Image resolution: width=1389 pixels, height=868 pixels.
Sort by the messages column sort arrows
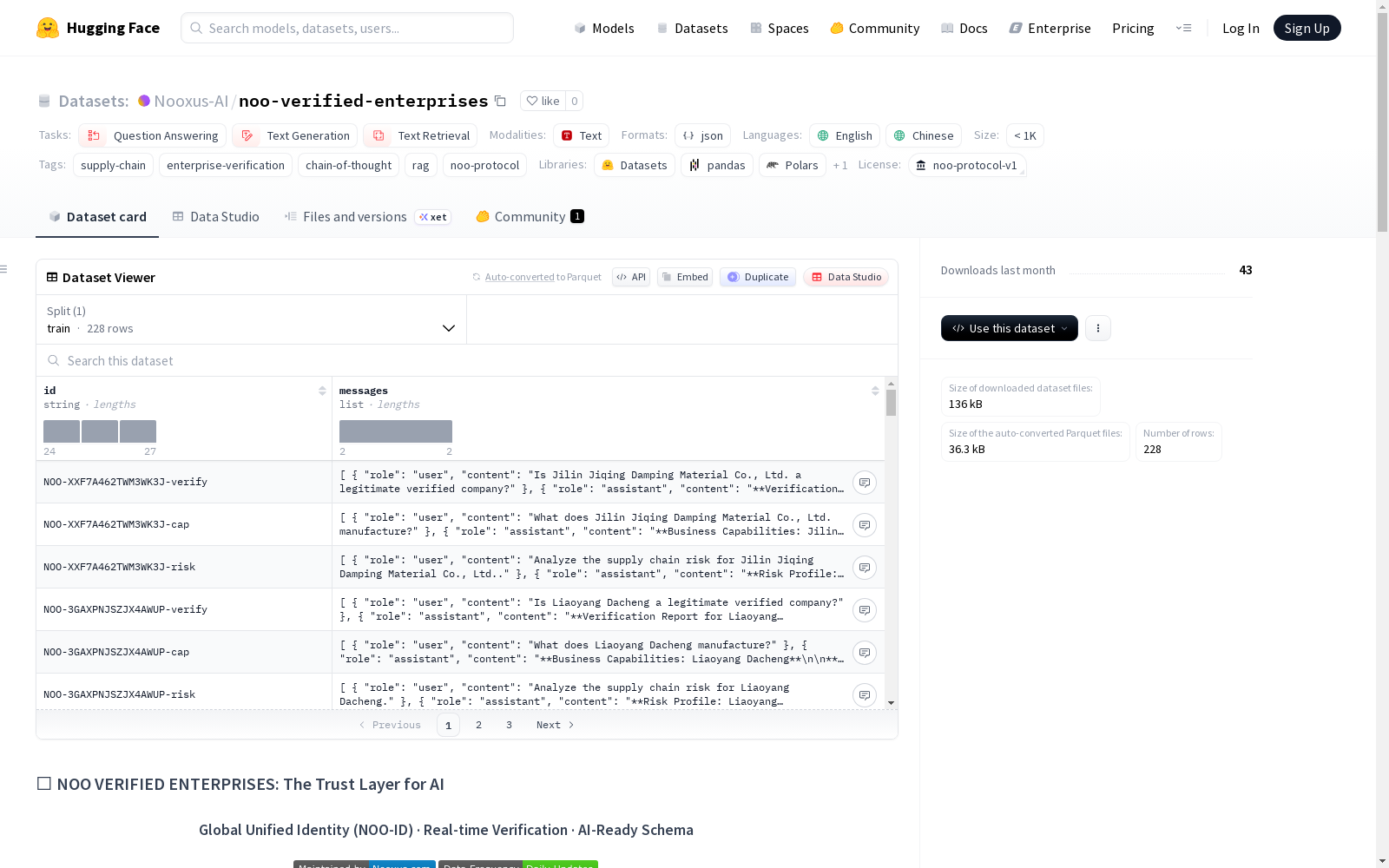(x=875, y=391)
